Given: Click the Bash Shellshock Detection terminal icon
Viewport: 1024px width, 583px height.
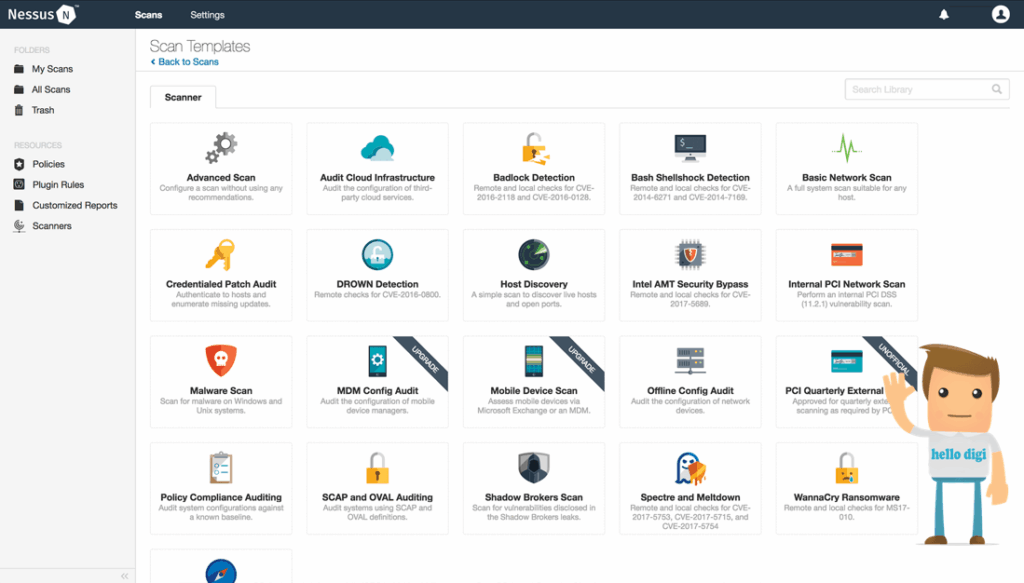Looking at the screenshot, I should (690, 148).
